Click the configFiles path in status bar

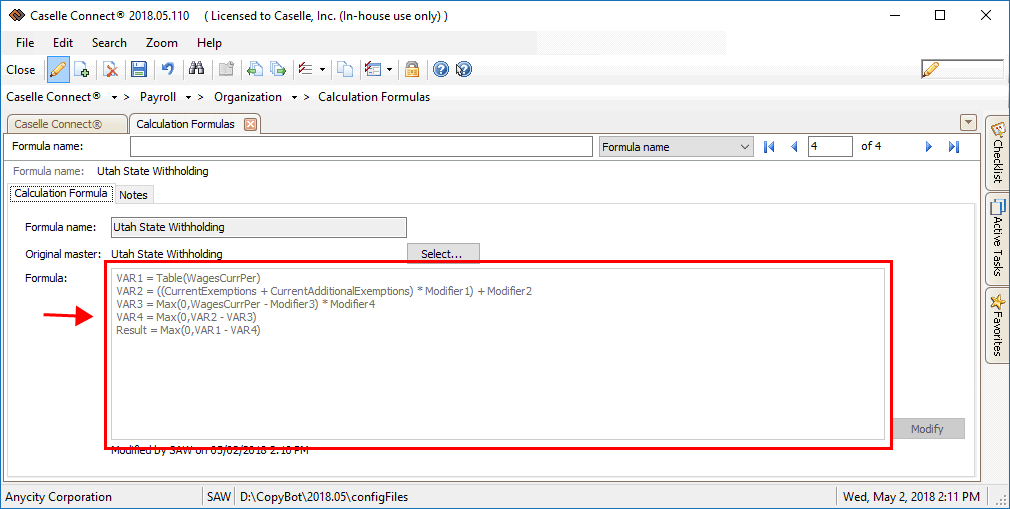[324, 497]
